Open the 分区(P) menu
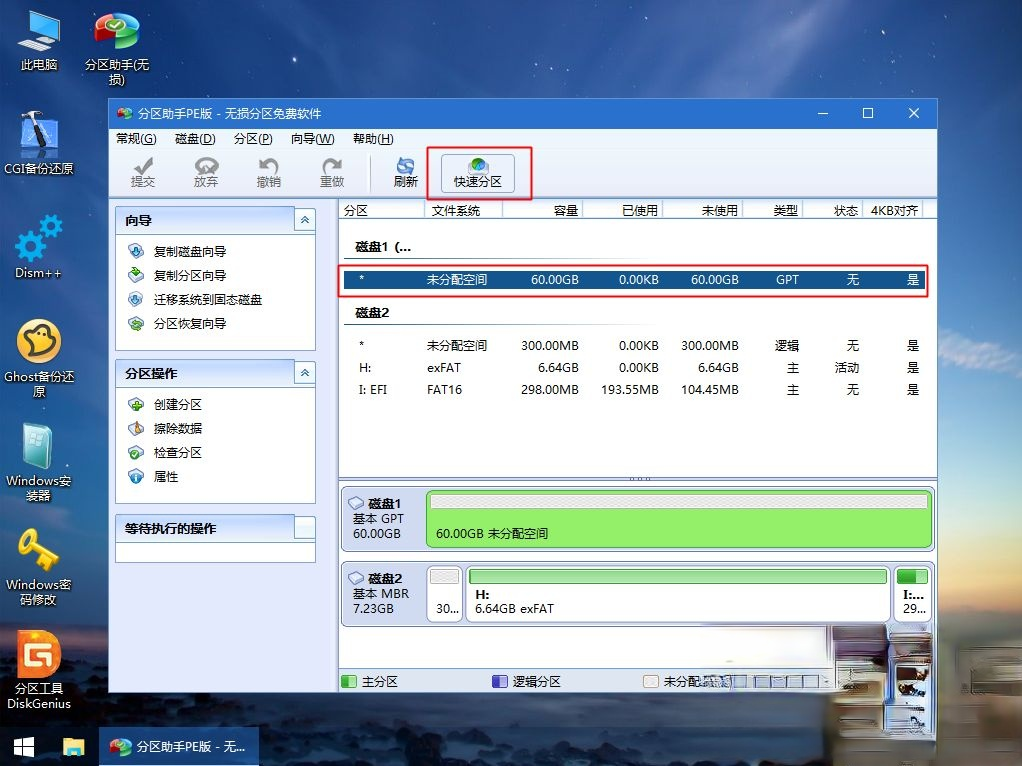Image resolution: width=1022 pixels, height=766 pixels. 253,139
